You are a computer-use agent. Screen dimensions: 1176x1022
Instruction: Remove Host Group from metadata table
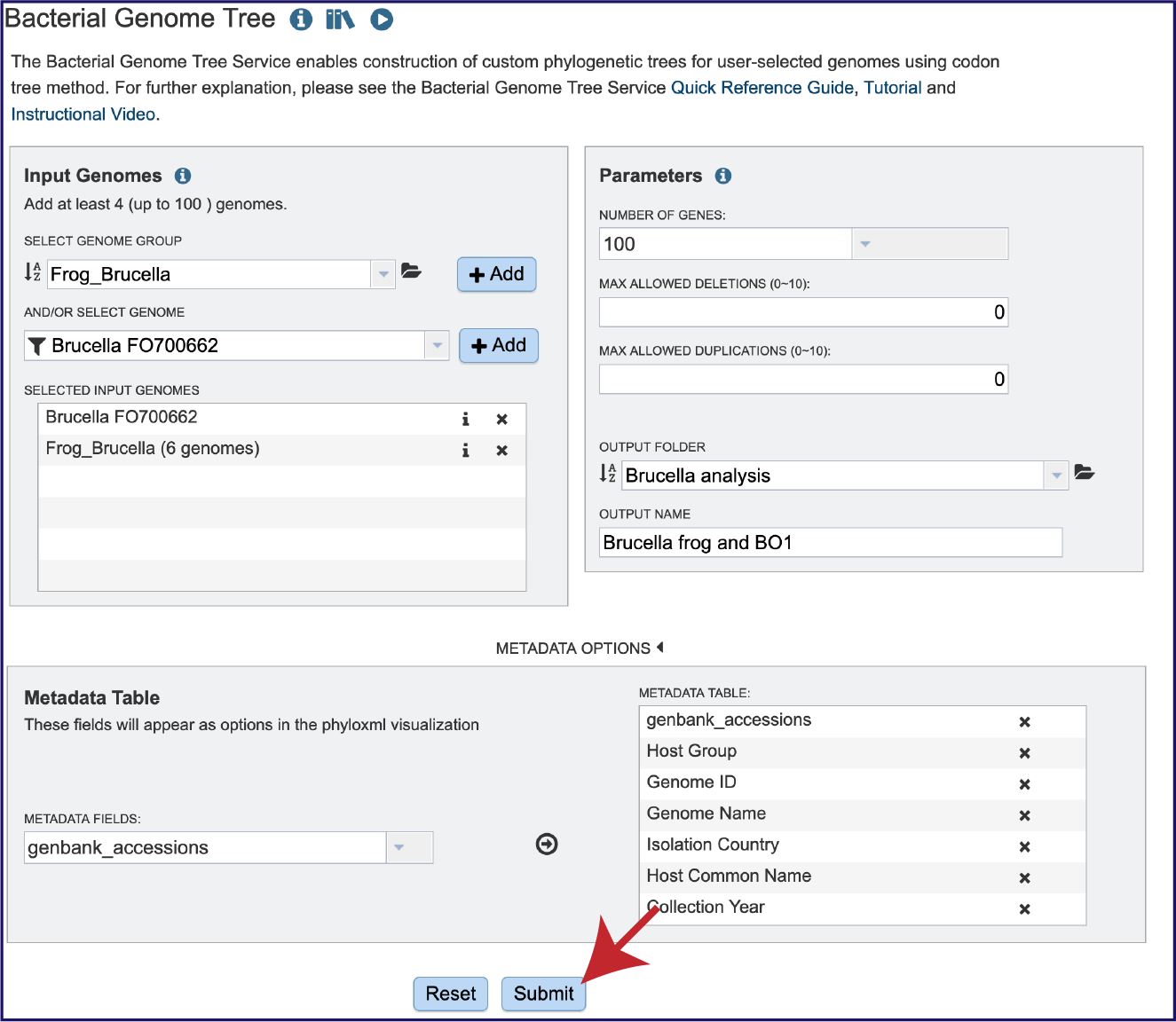click(1024, 753)
